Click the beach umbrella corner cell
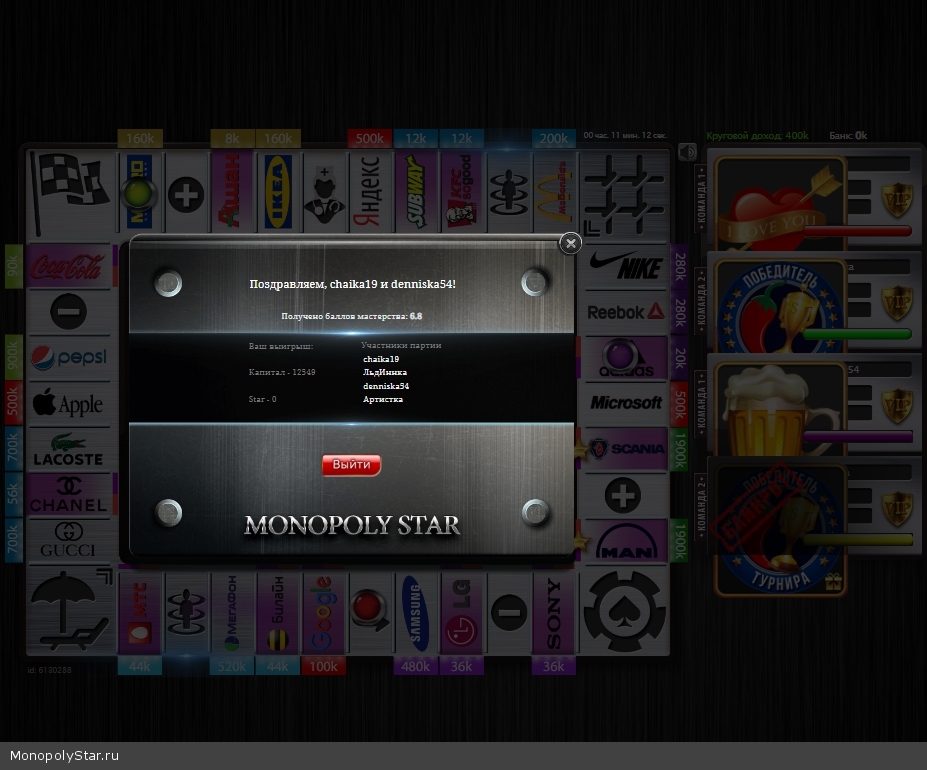The image size is (927, 770). coord(70,612)
